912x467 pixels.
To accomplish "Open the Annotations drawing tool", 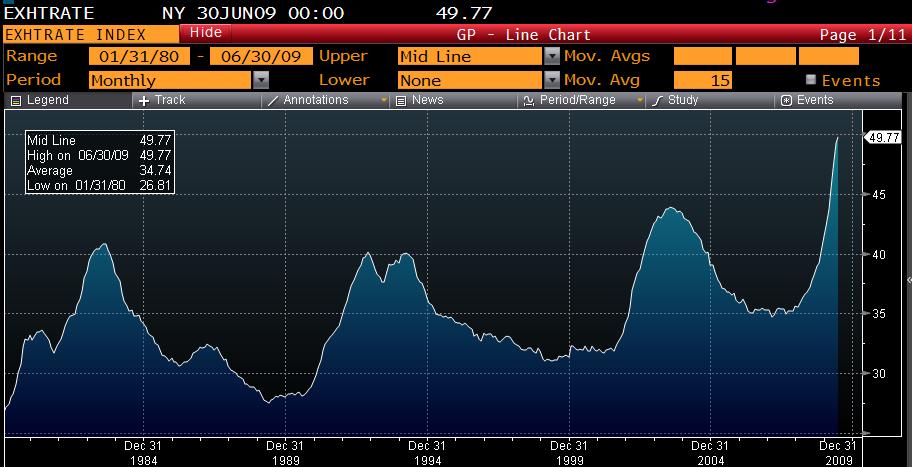I will coord(274,101).
